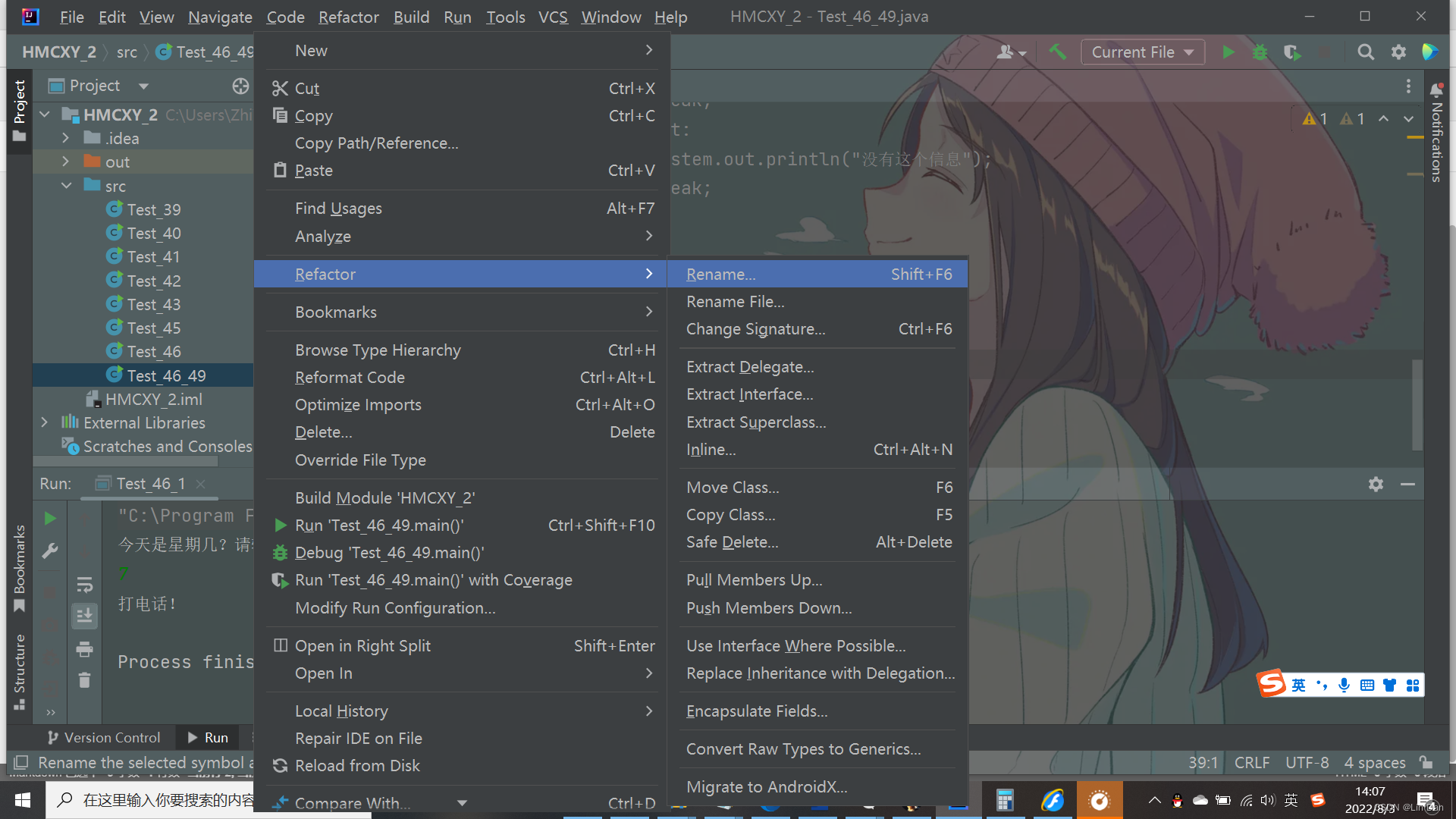Click the Cut scissors menu entry
The height and width of the screenshot is (819, 1456).
463,88
